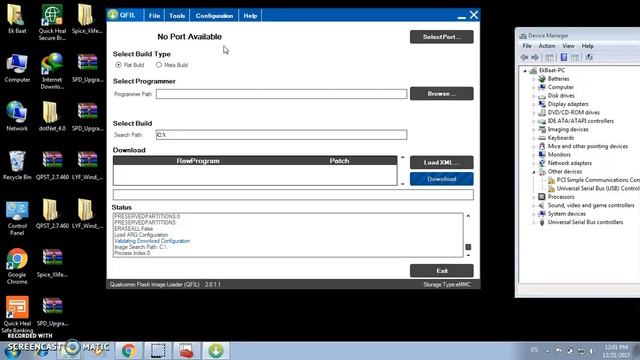Expand Universal Serial Bus controllers node
Image resolution: width=640 pixels, height=360 pixels.
pyautogui.click(x=533, y=222)
